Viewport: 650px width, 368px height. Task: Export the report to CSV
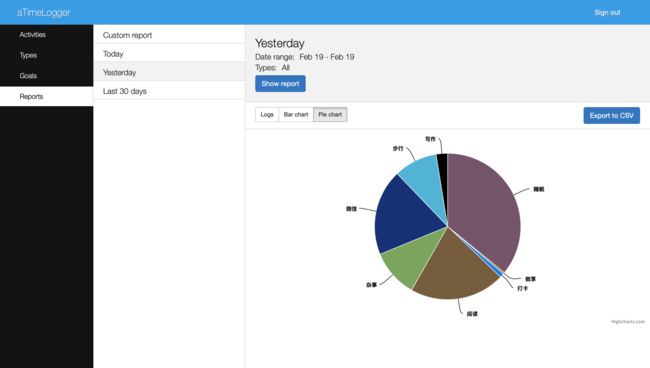click(611, 116)
